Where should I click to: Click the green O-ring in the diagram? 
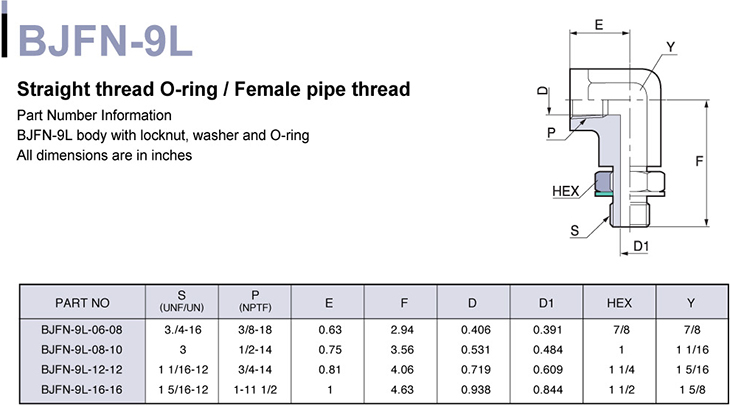pyautogui.click(x=604, y=195)
